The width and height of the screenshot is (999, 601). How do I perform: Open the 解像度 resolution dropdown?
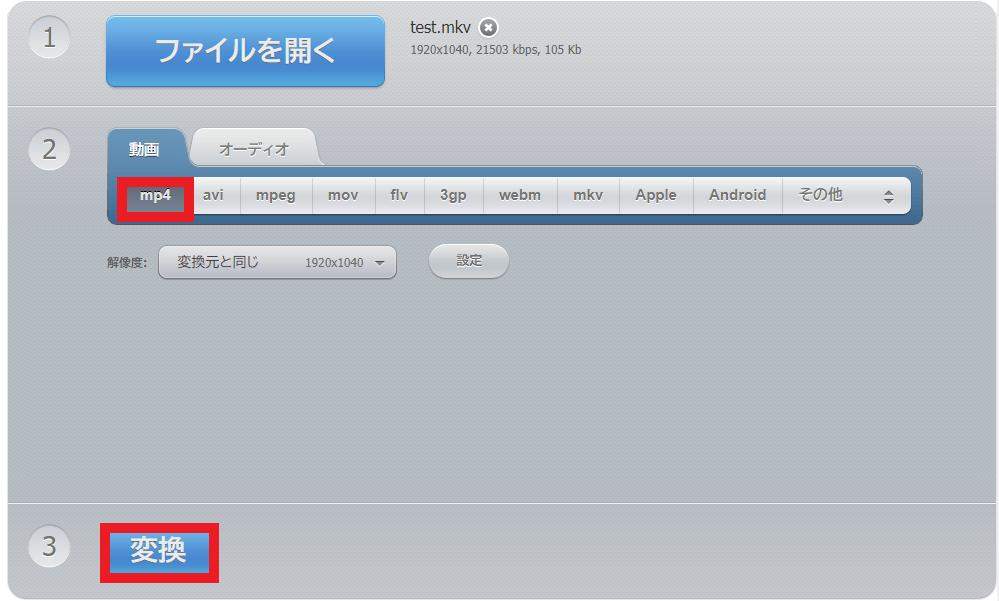click(277, 262)
